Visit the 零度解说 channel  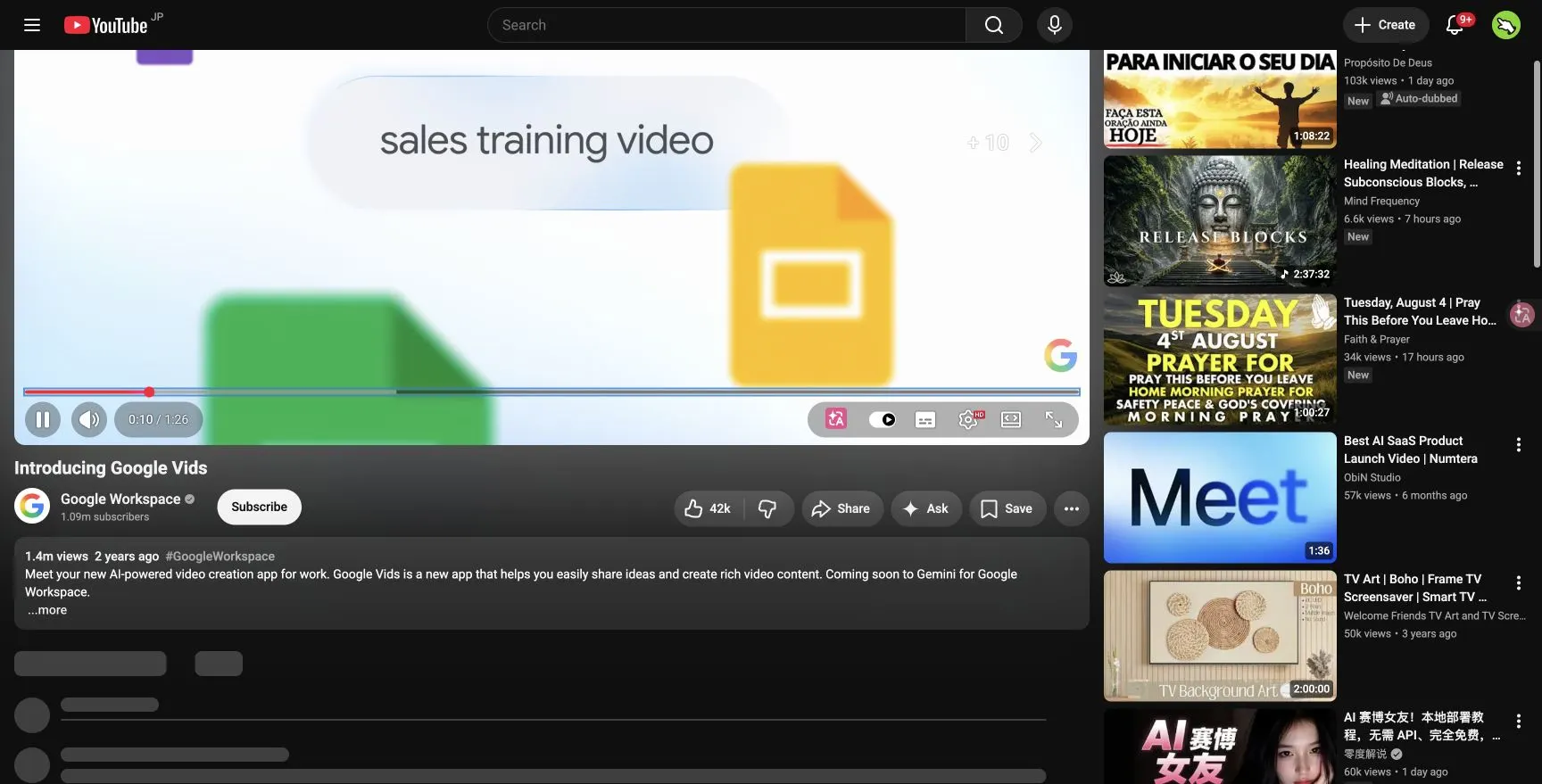(1365, 755)
